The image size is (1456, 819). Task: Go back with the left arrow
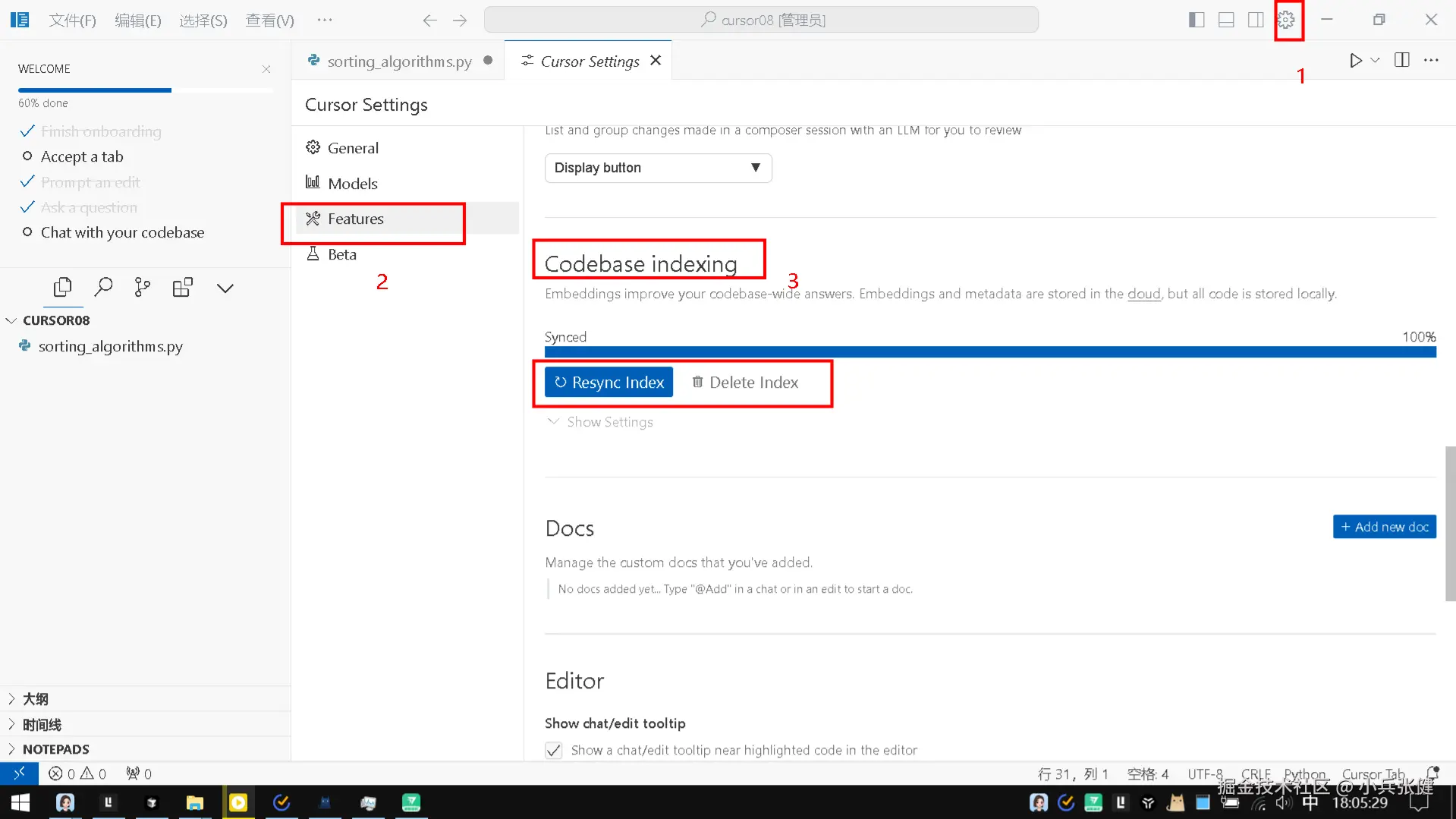coord(429,20)
